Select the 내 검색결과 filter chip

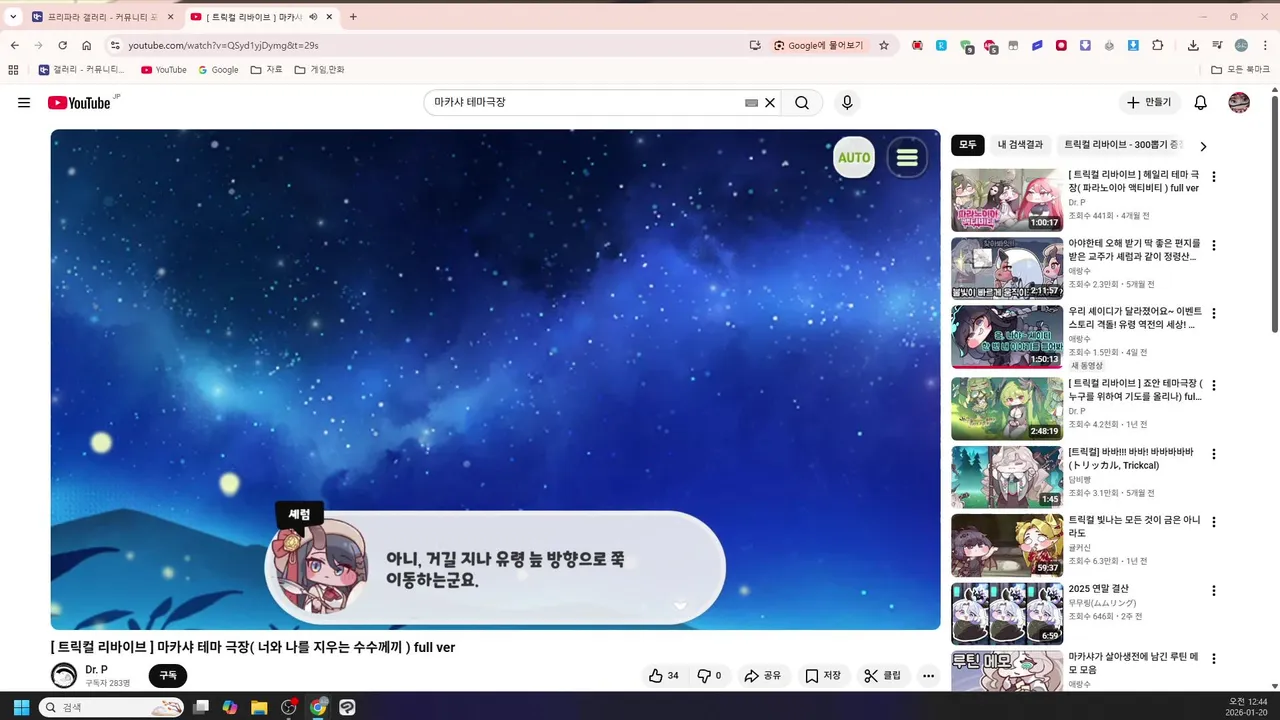click(x=1020, y=145)
